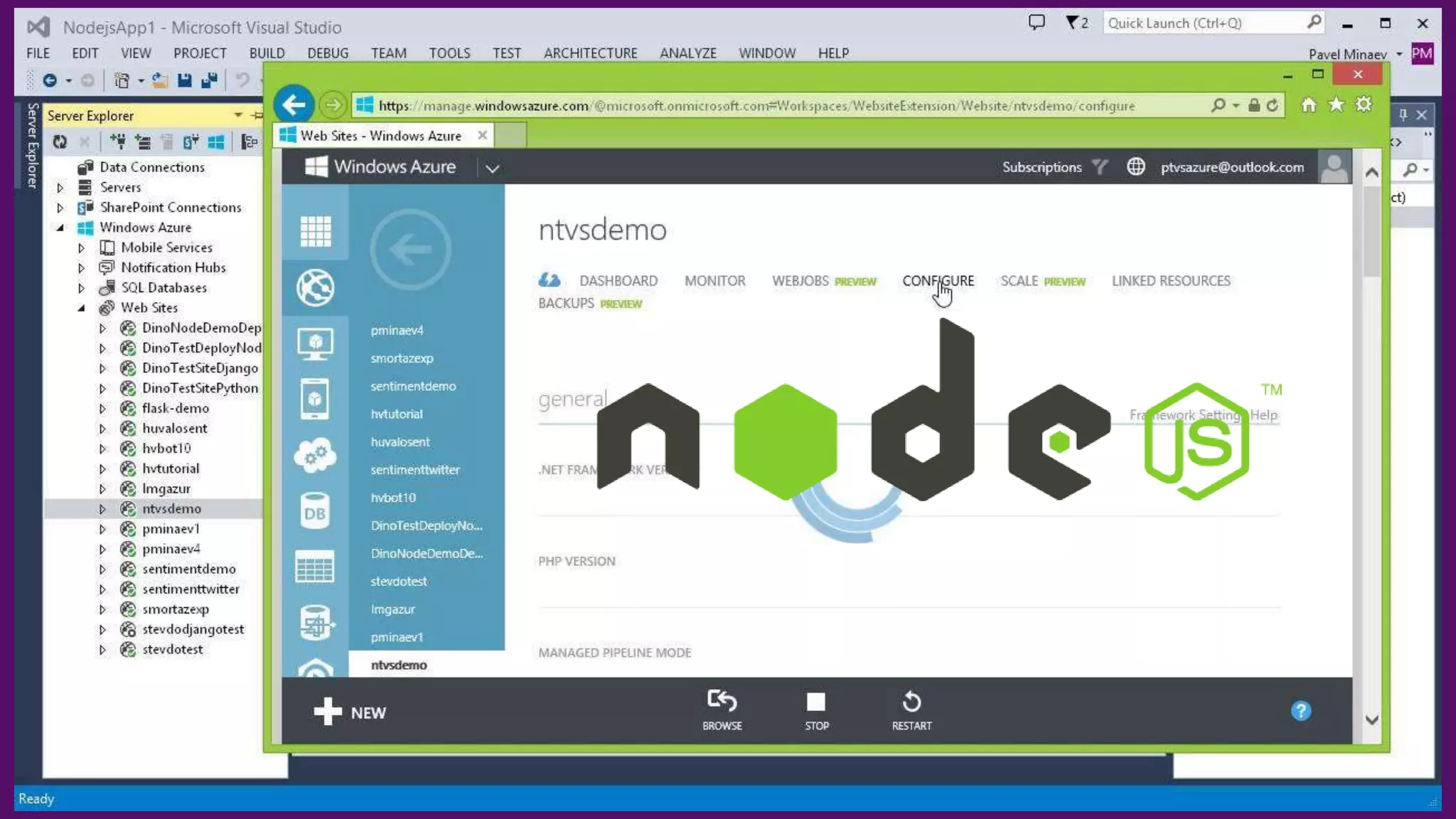Open the Windows Azure header dropdown chevron
The image size is (1456, 819).
pos(492,168)
